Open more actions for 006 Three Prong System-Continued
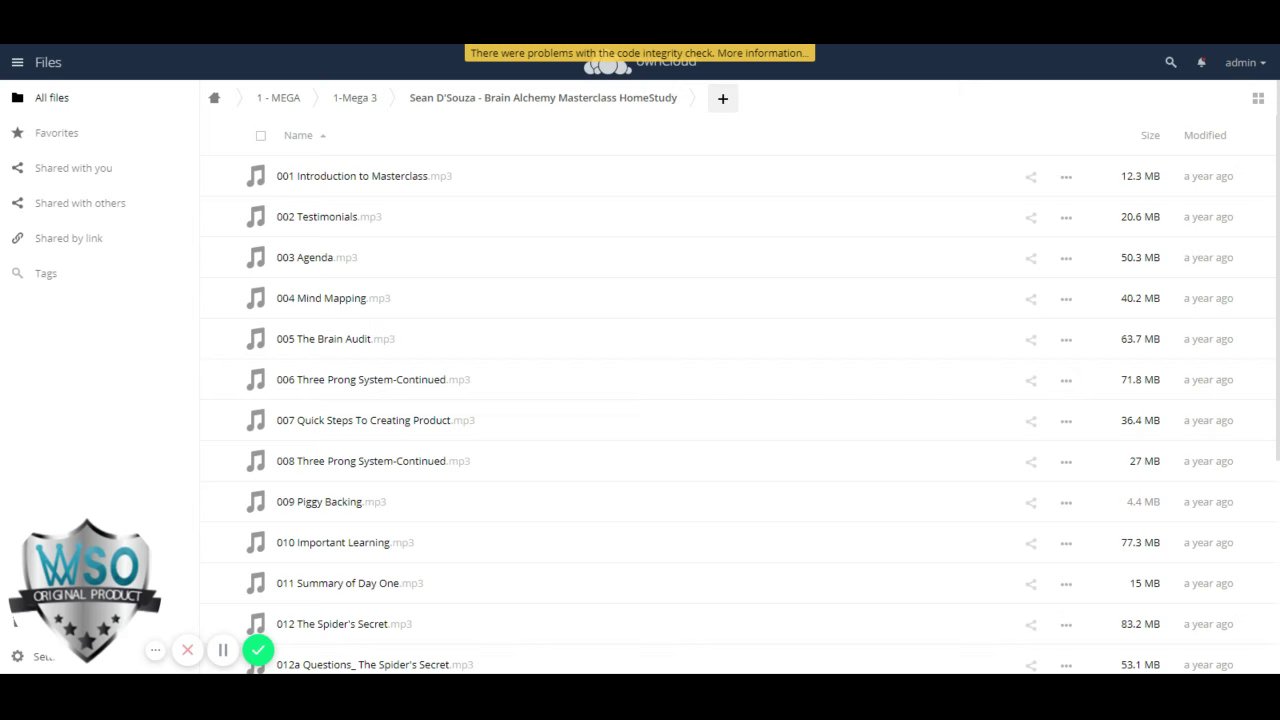 click(x=1066, y=380)
